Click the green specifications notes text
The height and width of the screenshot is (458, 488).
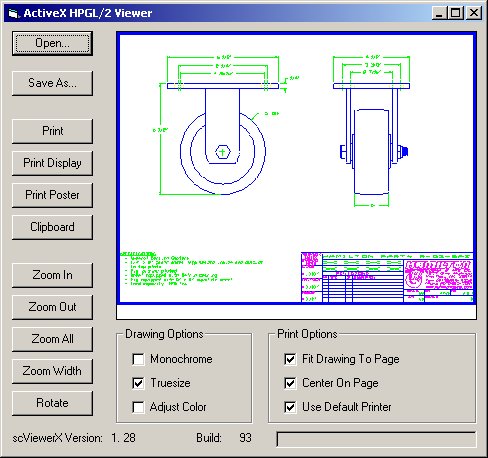coord(191,269)
